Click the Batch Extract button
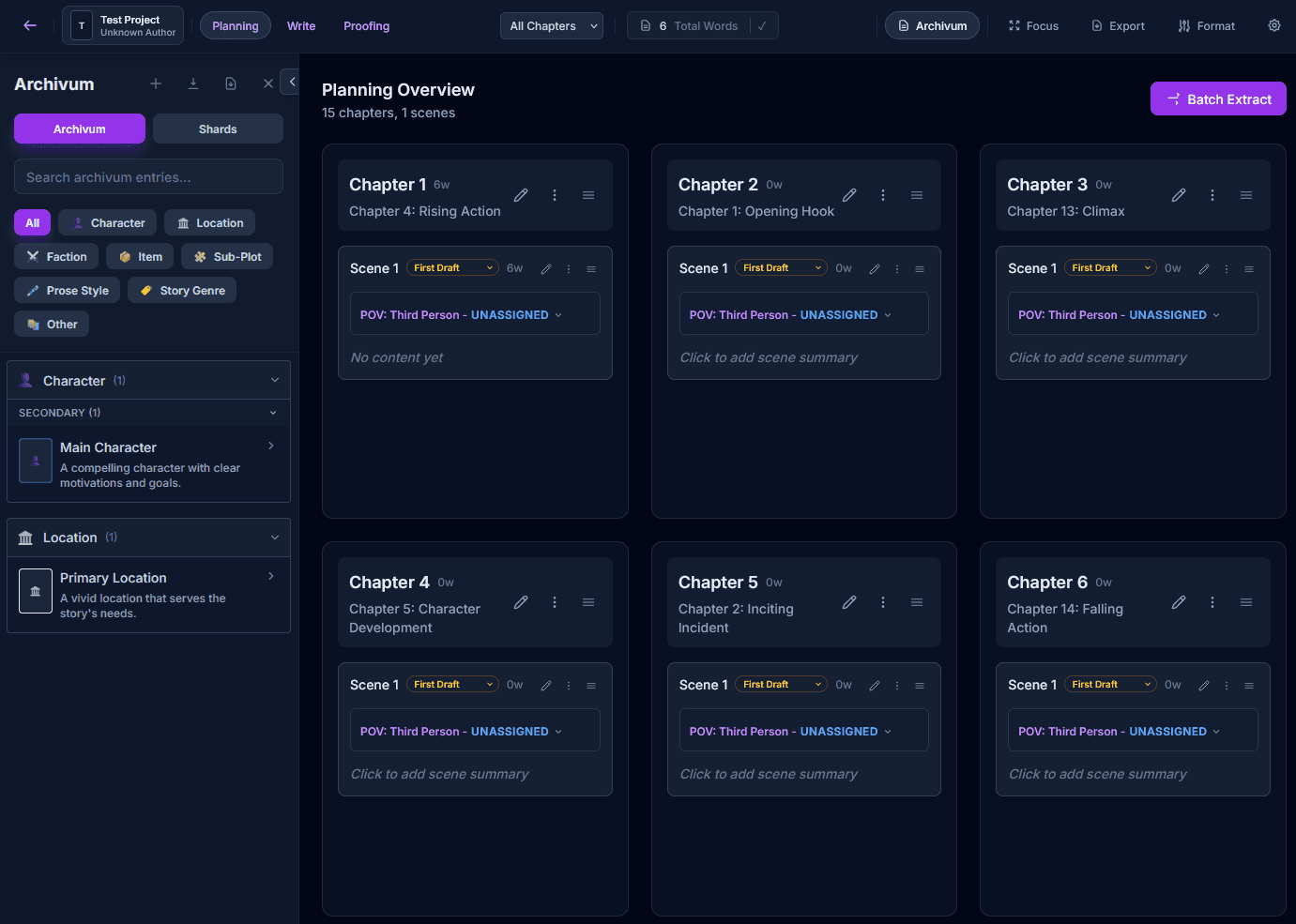The height and width of the screenshot is (924, 1296). click(x=1218, y=98)
